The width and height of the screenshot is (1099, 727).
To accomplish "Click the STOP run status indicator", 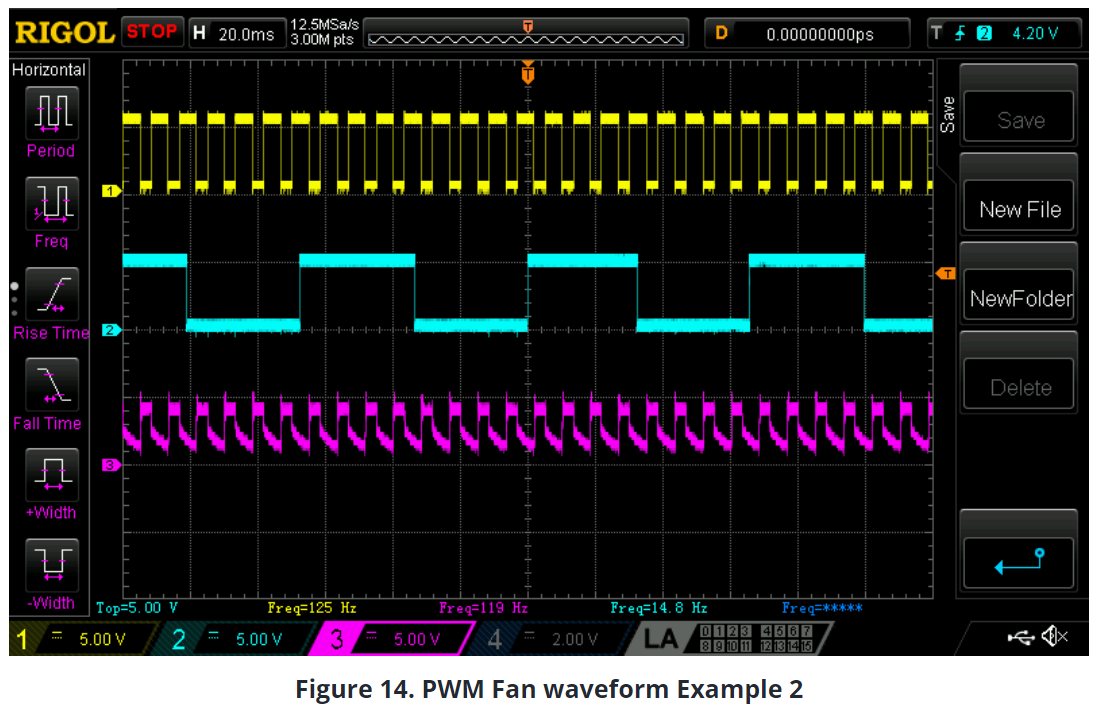I will (152, 32).
